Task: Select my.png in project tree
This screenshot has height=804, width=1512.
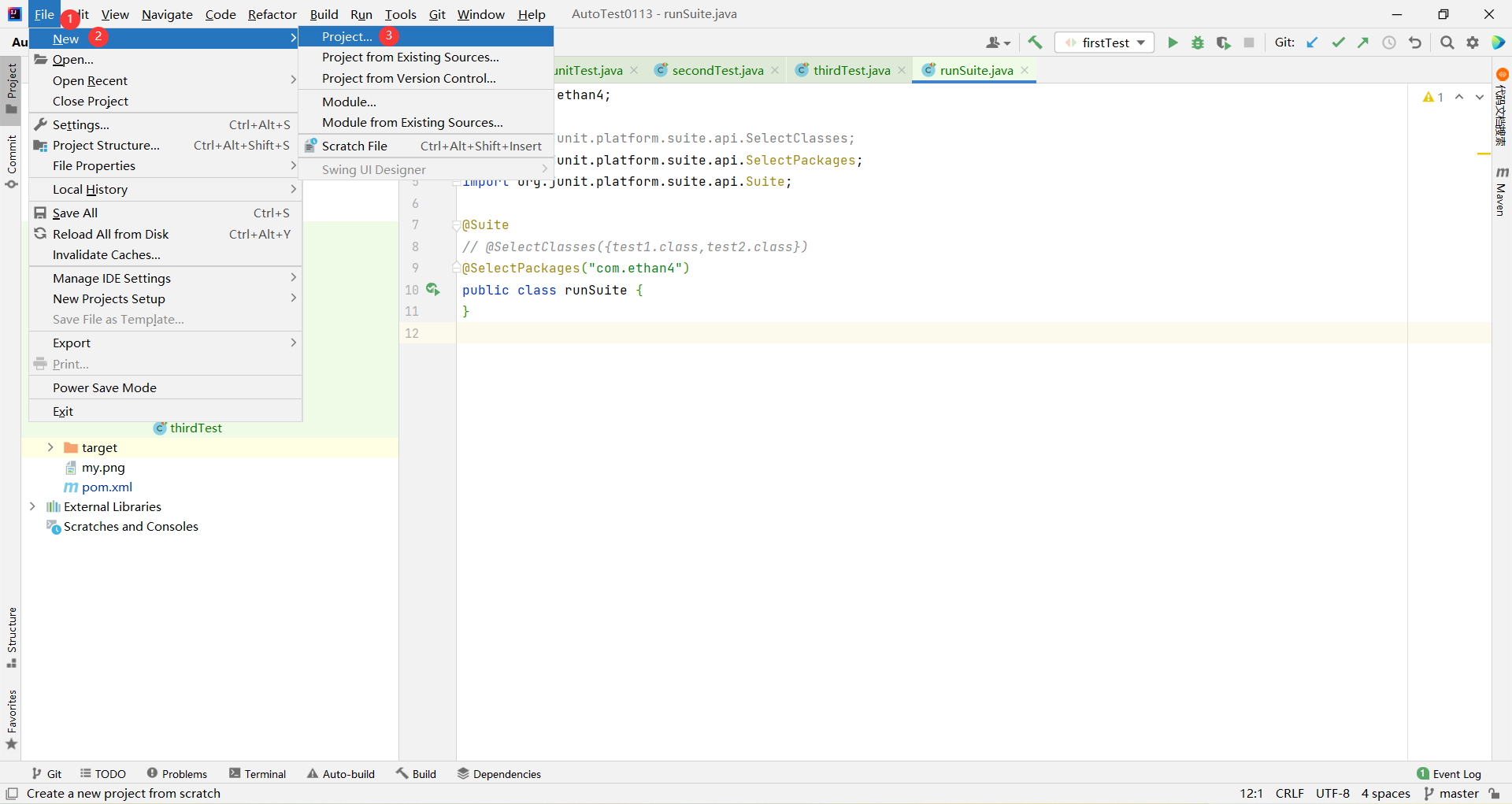Action: click(x=103, y=467)
